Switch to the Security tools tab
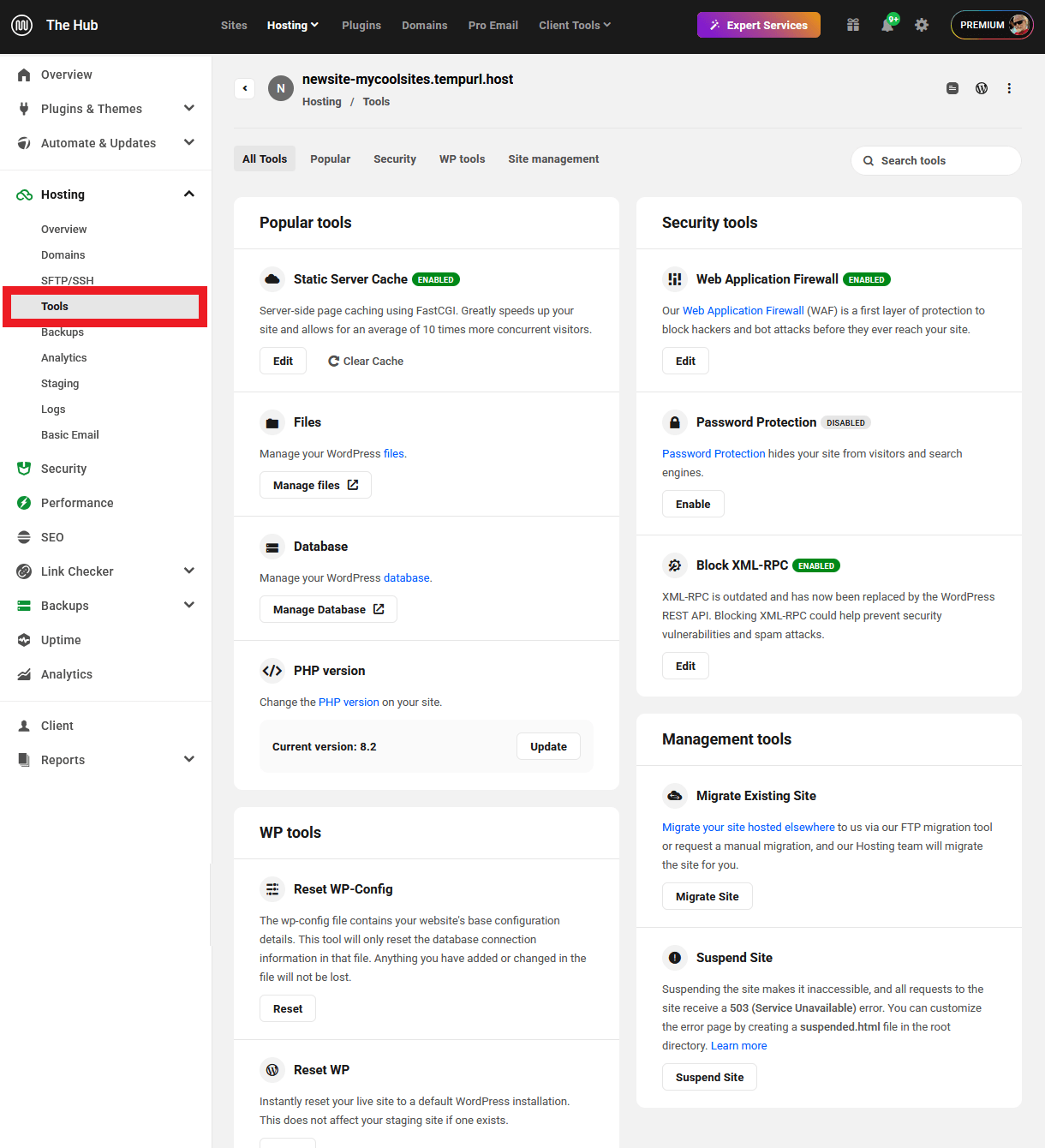The image size is (1045, 1148). [x=395, y=158]
